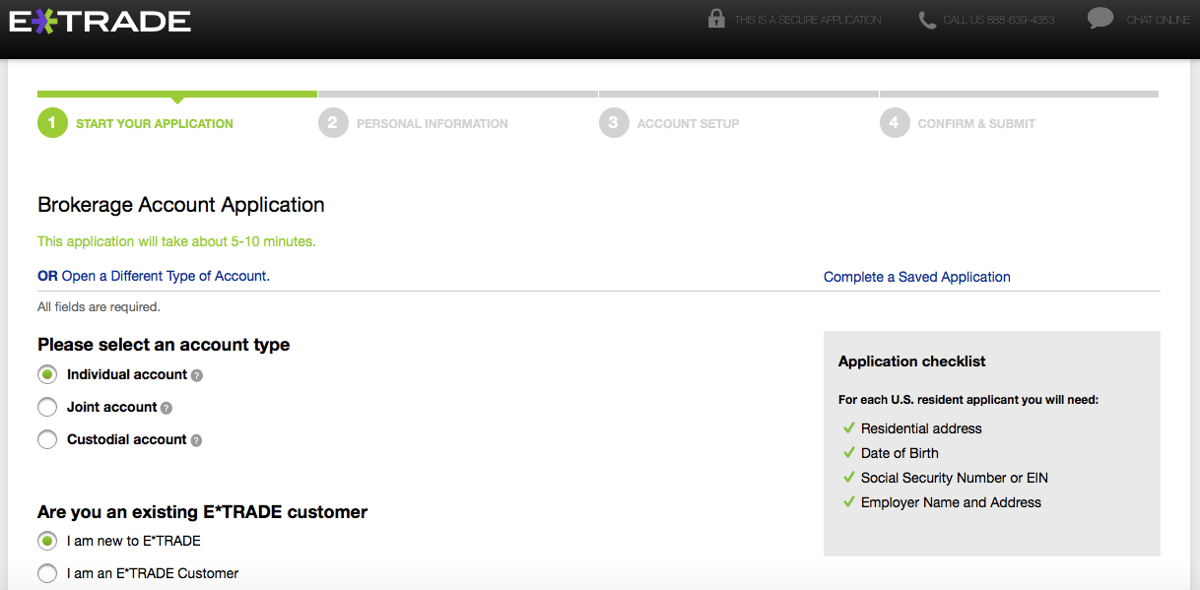The width and height of the screenshot is (1200, 590).
Task: Select the Joint account radio button
Action: (47, 407)
